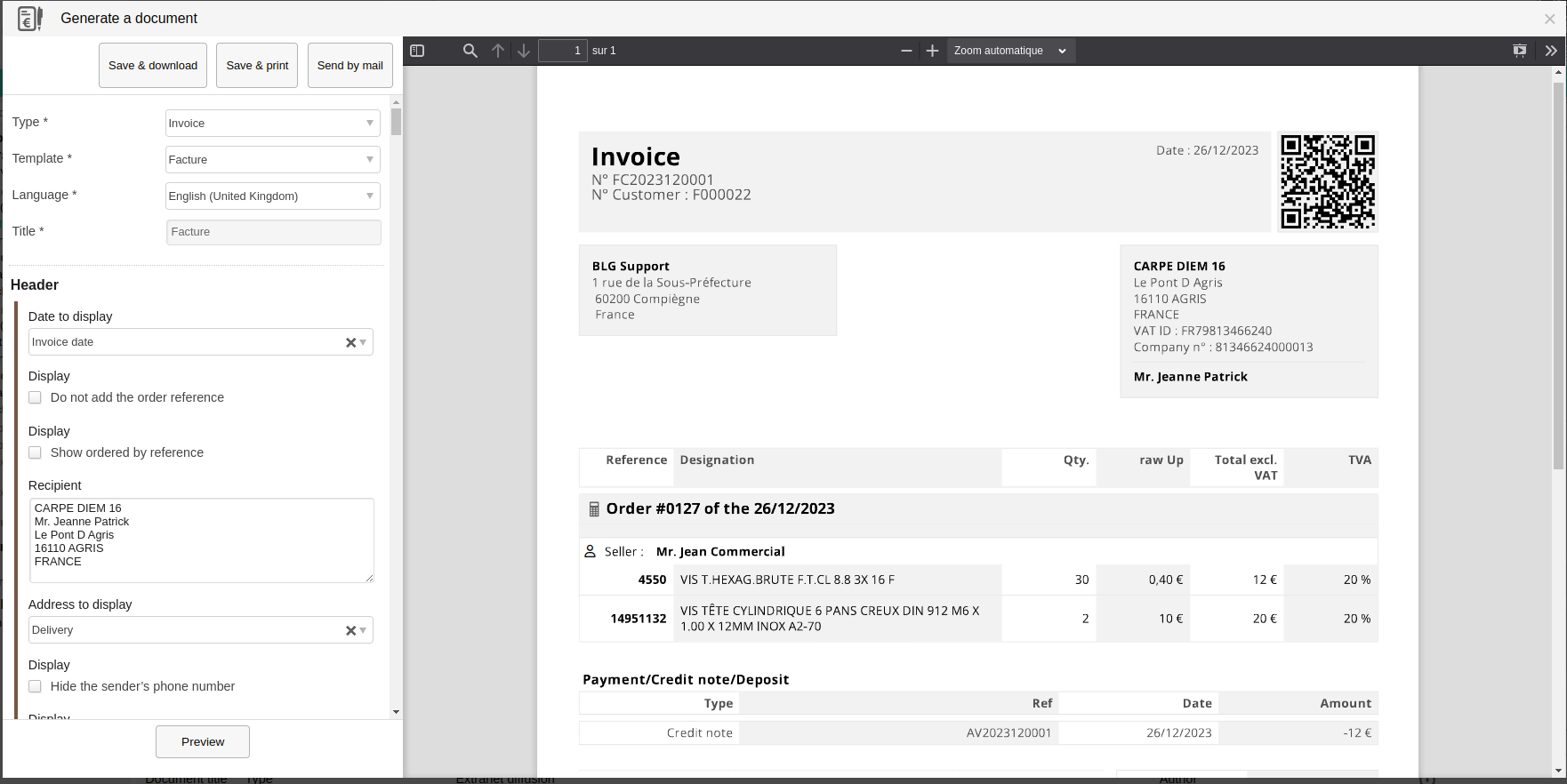Click the QR code on invoice

1328,182
